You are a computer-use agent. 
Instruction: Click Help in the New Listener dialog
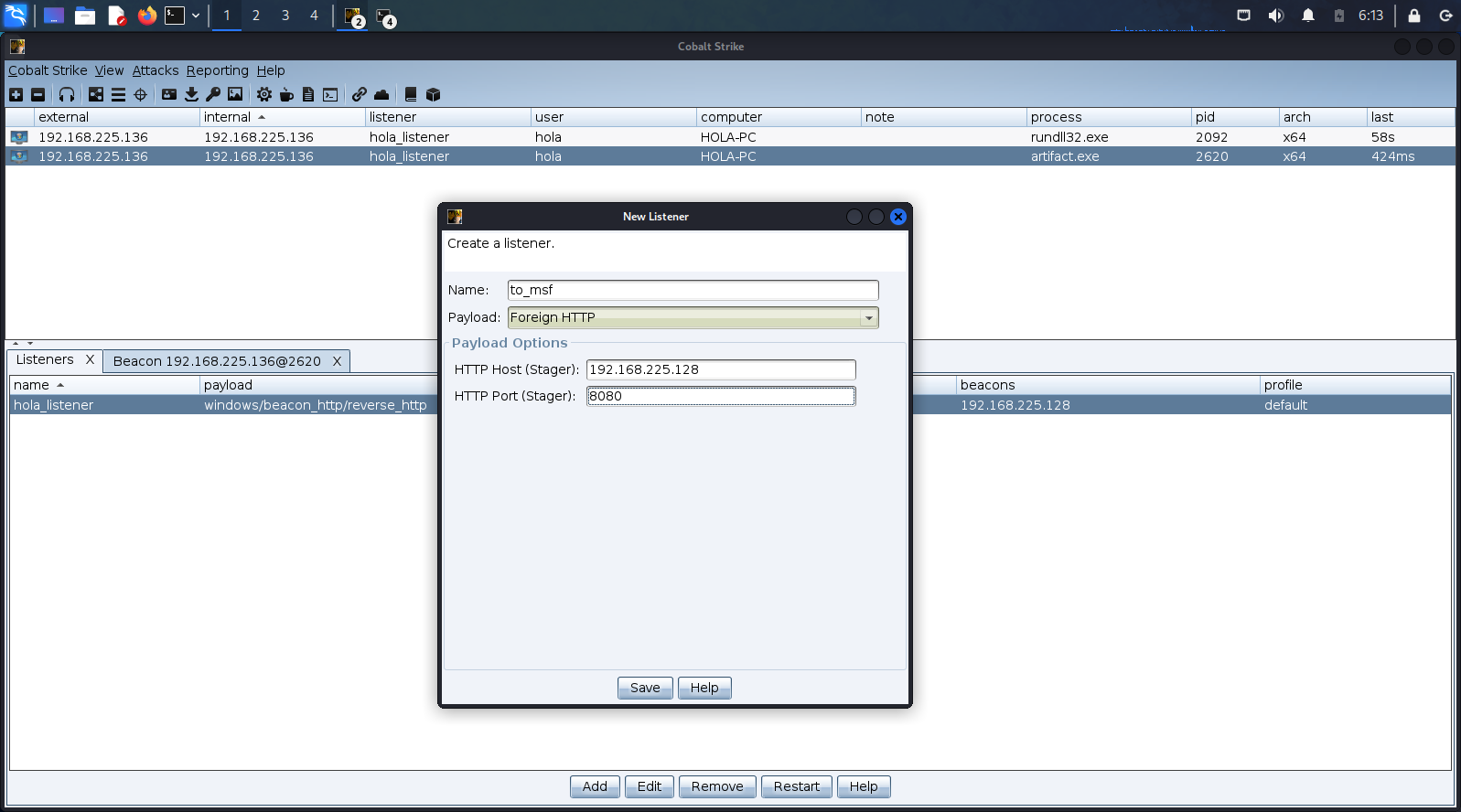(x=704, y=688)
